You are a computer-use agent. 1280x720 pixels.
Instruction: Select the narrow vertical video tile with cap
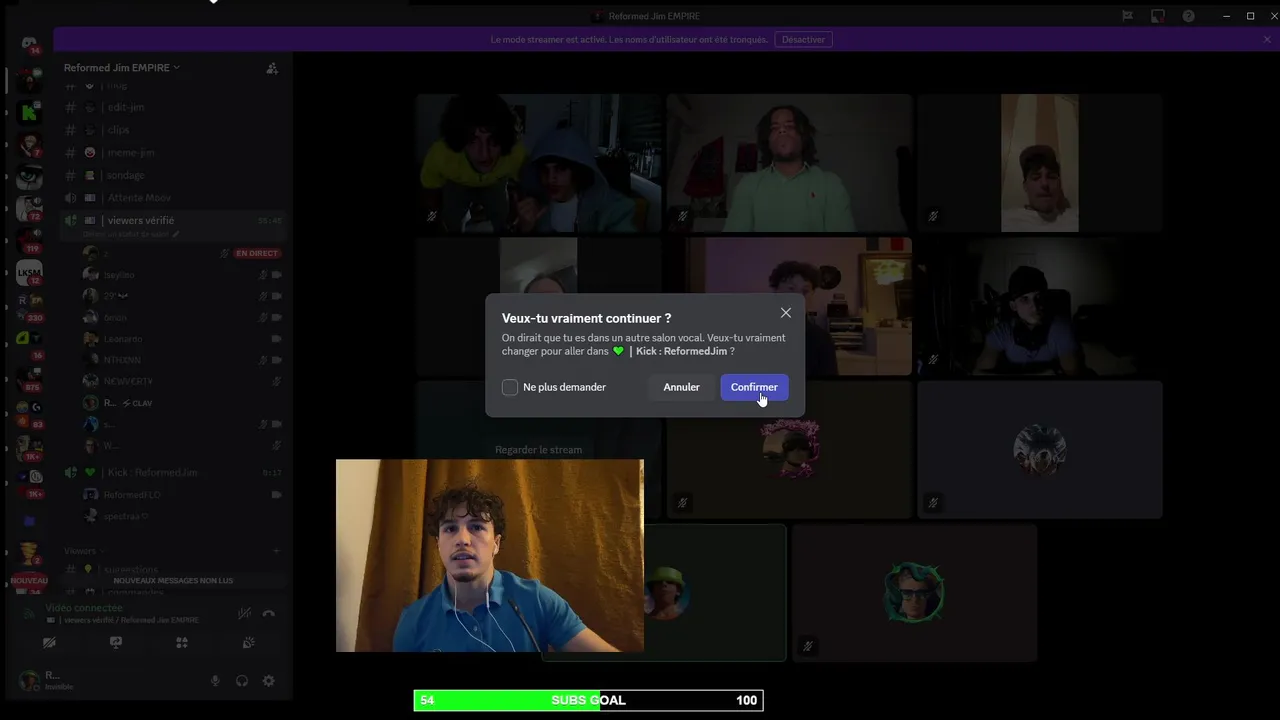pos(1040,163)
